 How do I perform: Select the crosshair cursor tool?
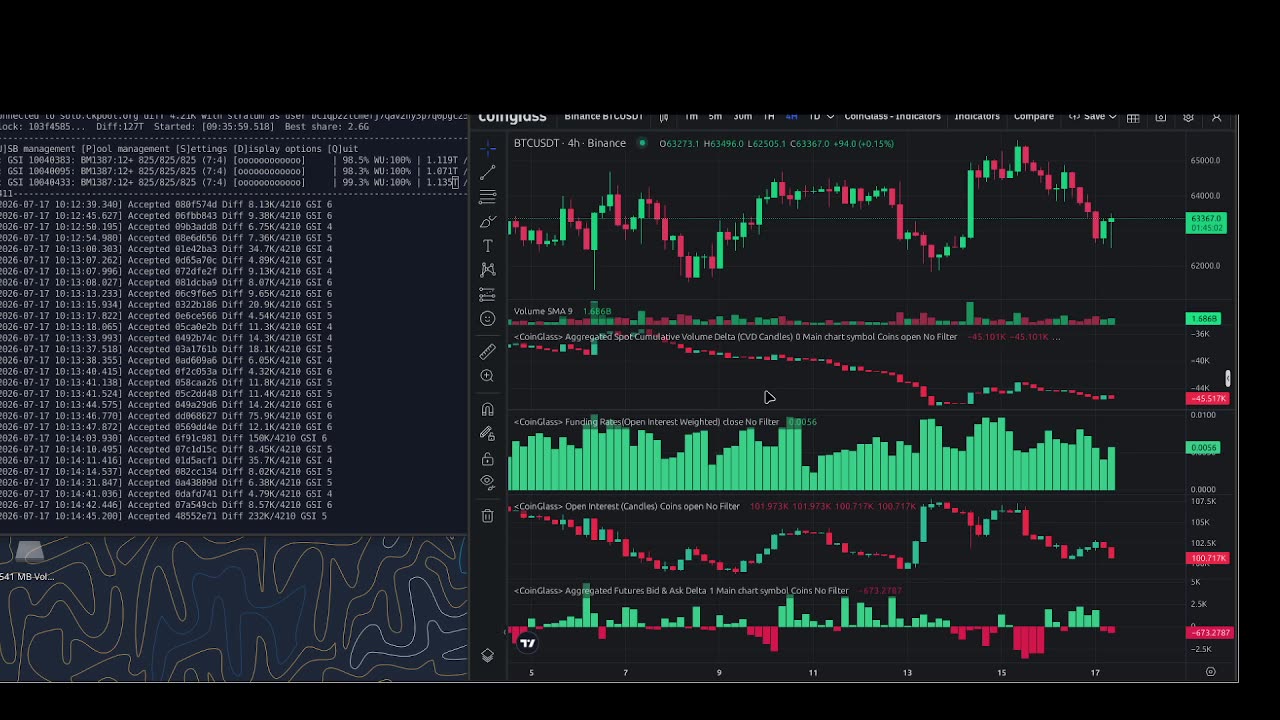click(488, 149)
